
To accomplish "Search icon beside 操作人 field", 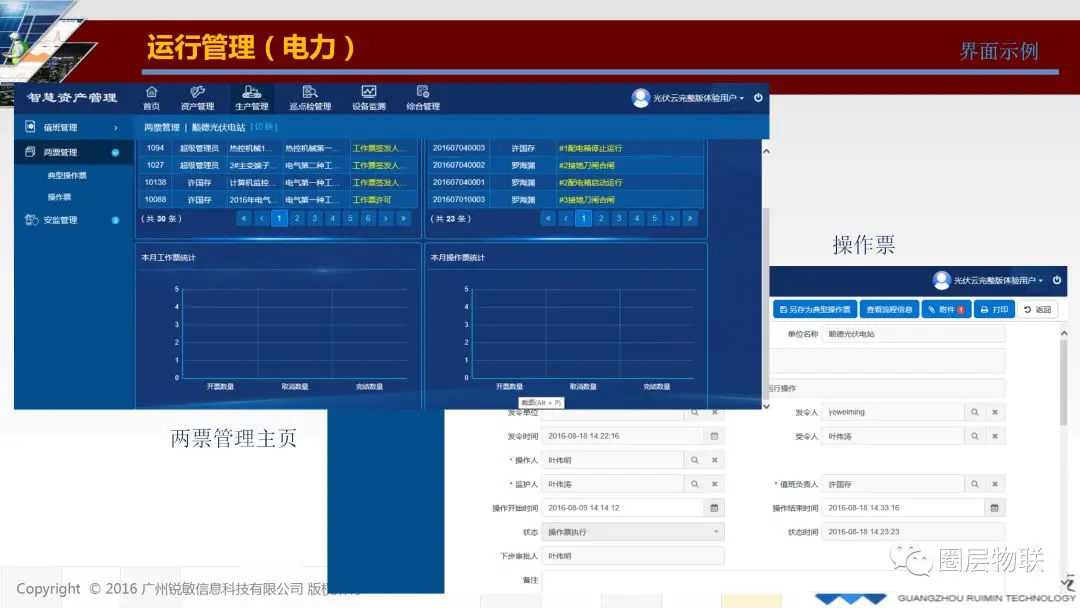I will tap(694, 460).
